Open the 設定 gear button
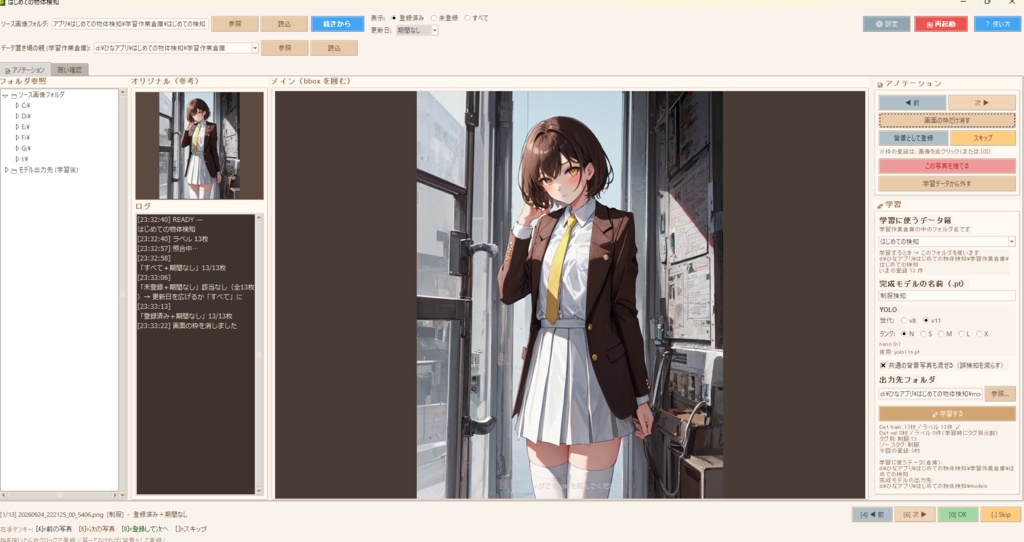The height and width of the screenshot is (542, 1024). (x=886, y=24)
